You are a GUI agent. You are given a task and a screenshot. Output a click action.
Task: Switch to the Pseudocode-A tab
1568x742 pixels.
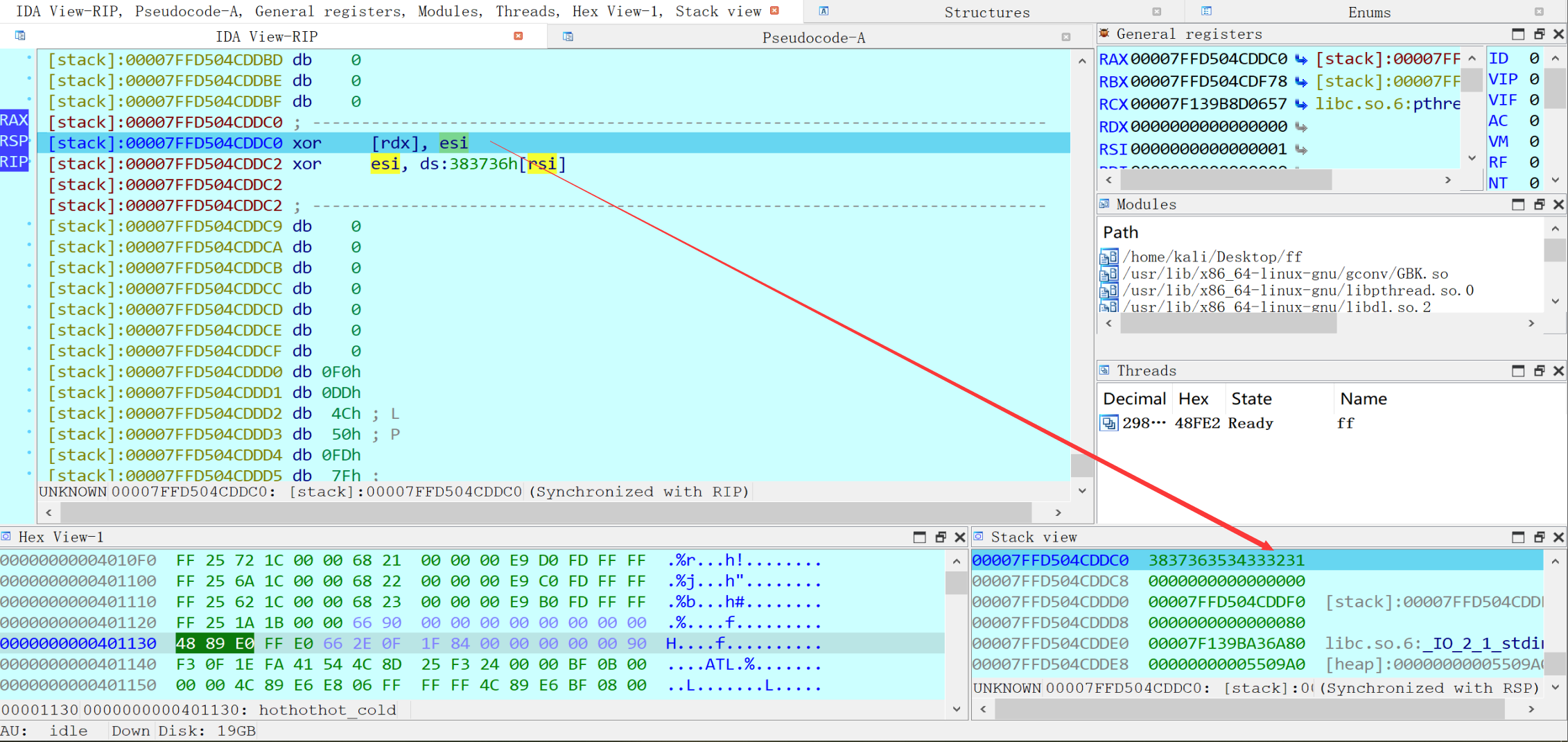pos(813,38)
